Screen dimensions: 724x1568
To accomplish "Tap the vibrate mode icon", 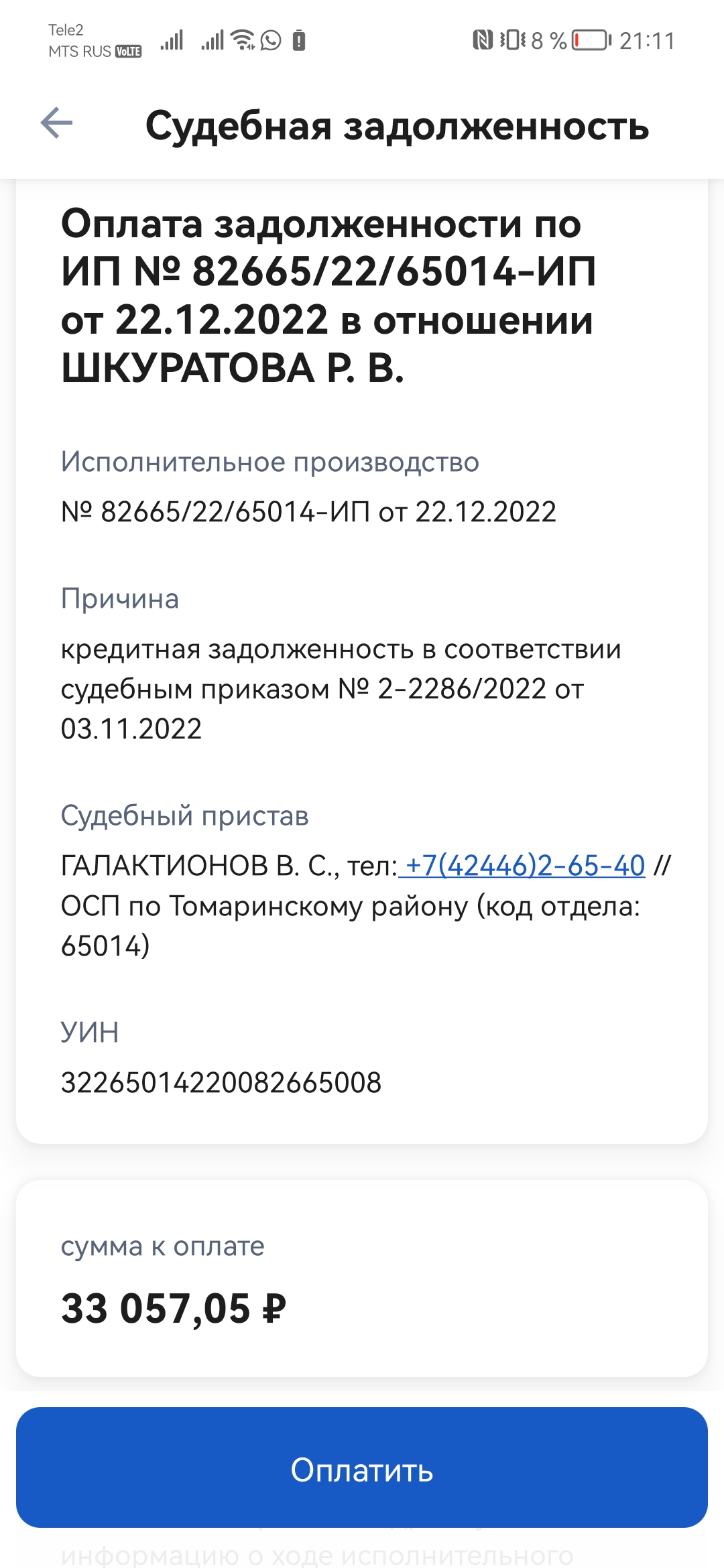I will (x=513, y=40).
